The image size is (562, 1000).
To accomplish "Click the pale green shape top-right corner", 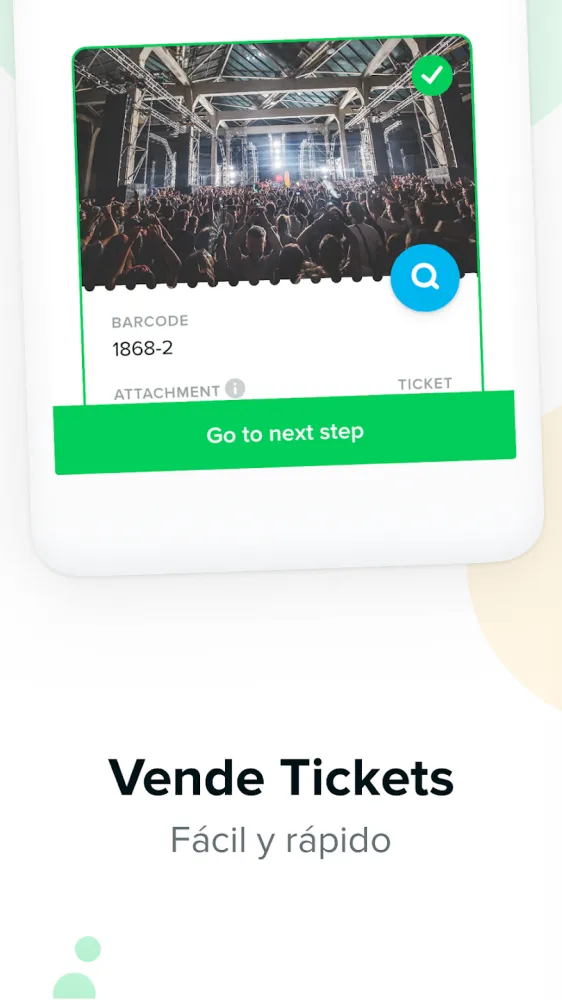I will 545,57.
